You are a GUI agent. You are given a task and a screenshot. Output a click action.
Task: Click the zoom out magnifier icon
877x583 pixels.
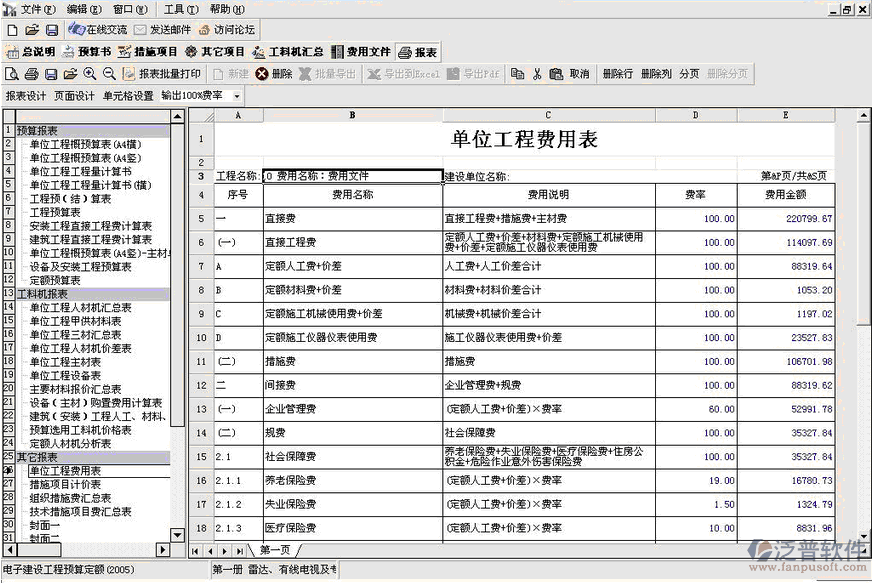click(109, 74)
